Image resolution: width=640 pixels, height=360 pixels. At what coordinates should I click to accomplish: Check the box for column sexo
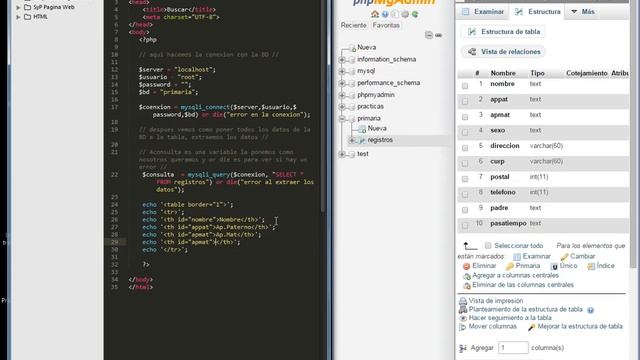(465, 132)
